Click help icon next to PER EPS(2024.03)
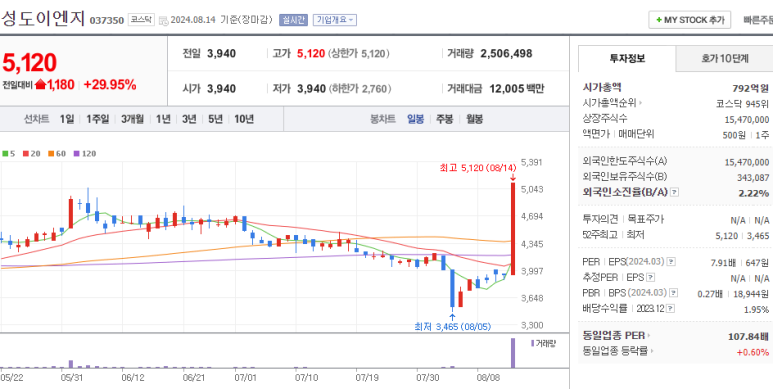This screenshot has width=773, height=389. click(671, 261)
